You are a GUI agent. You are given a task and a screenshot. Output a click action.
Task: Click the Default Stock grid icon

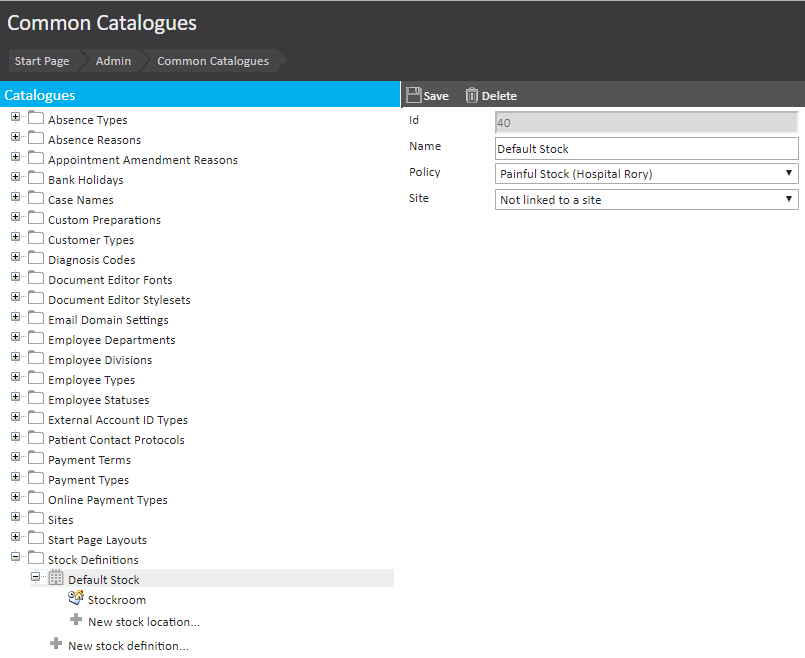tap(56, 579)
